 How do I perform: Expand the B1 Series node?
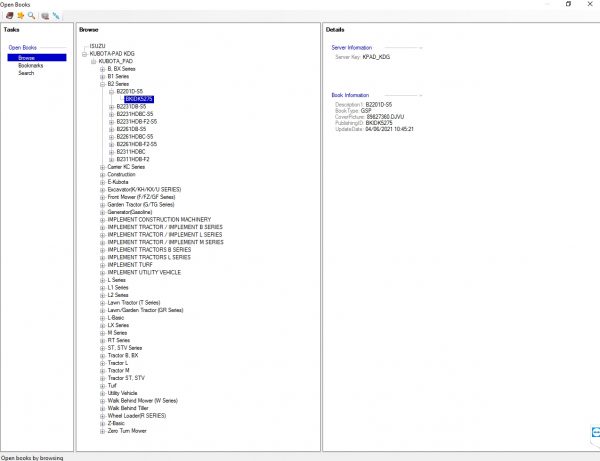tap(102, 77)
